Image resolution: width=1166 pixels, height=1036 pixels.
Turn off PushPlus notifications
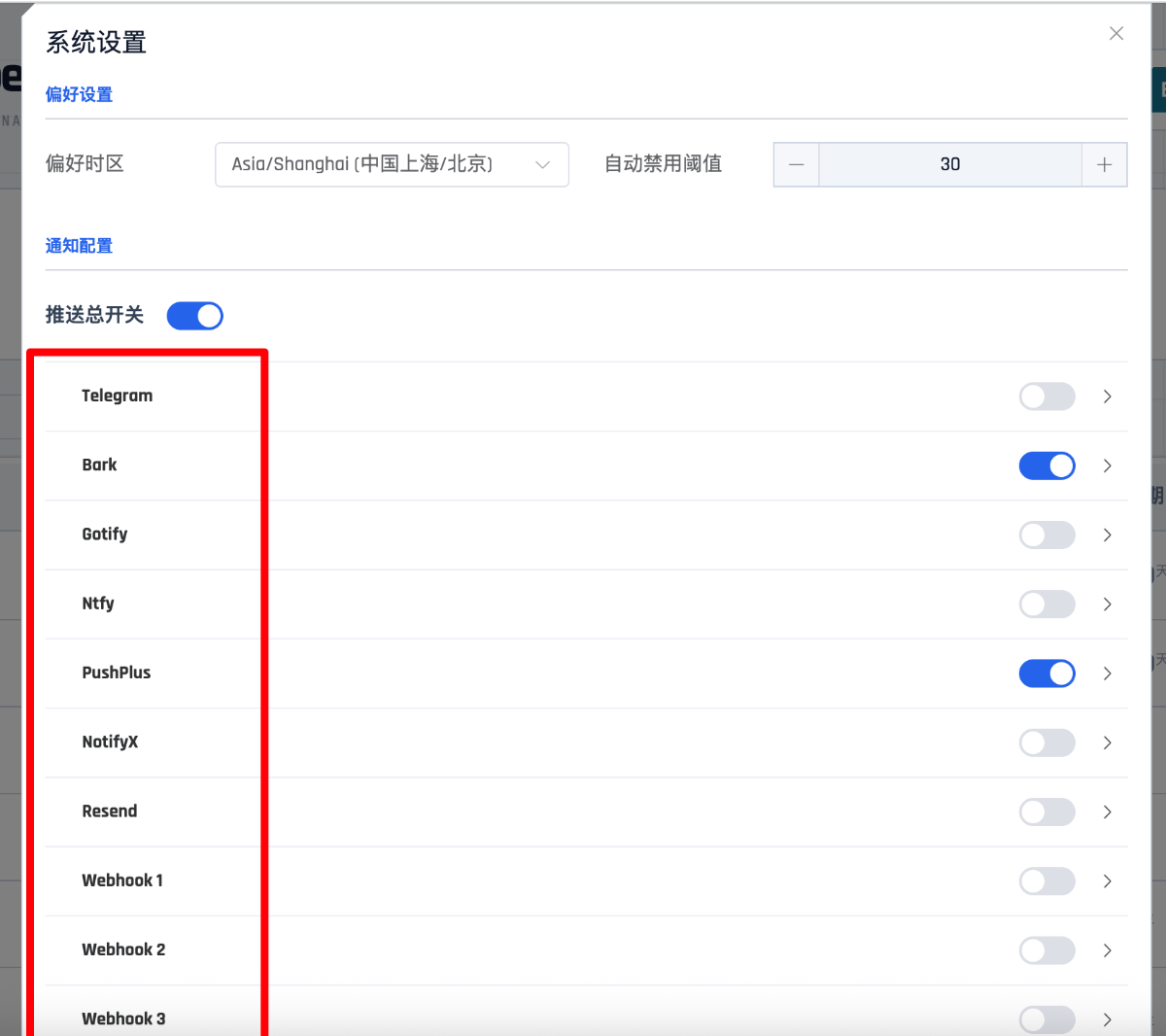[1046, 673]
